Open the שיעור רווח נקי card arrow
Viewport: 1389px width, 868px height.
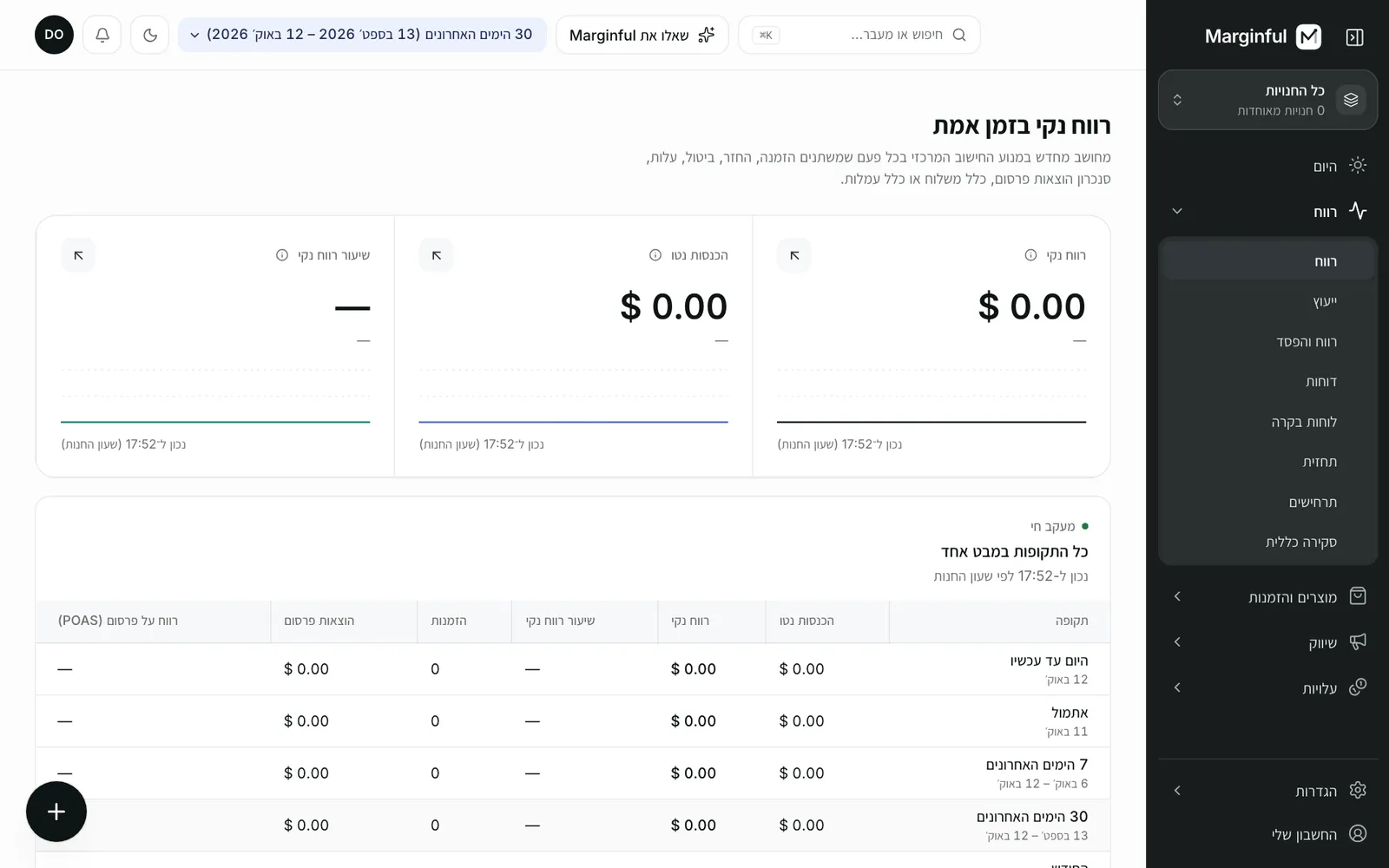point(78,255)
